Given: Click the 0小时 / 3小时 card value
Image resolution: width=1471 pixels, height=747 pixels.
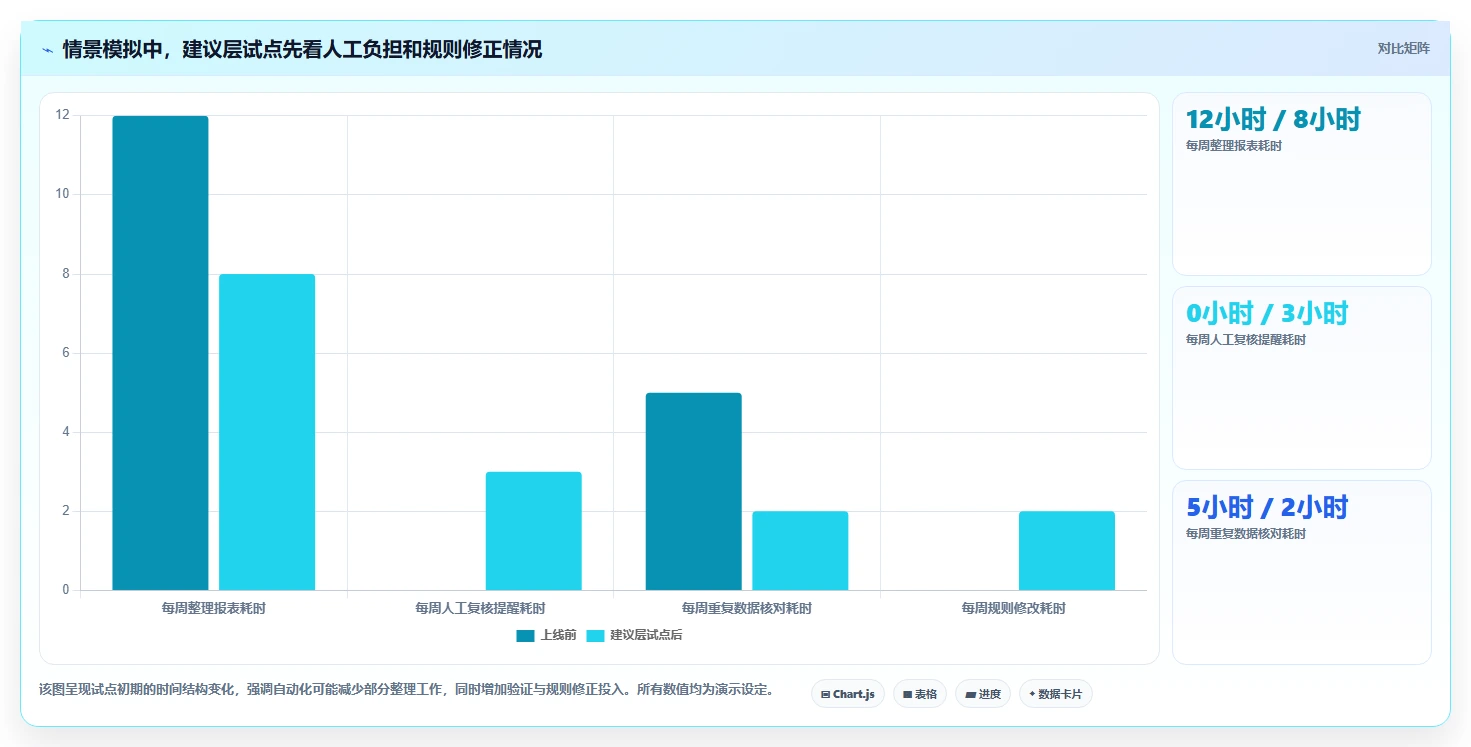Looking at the screenshot, I should pyautogui.click(x=1267, y=313).
